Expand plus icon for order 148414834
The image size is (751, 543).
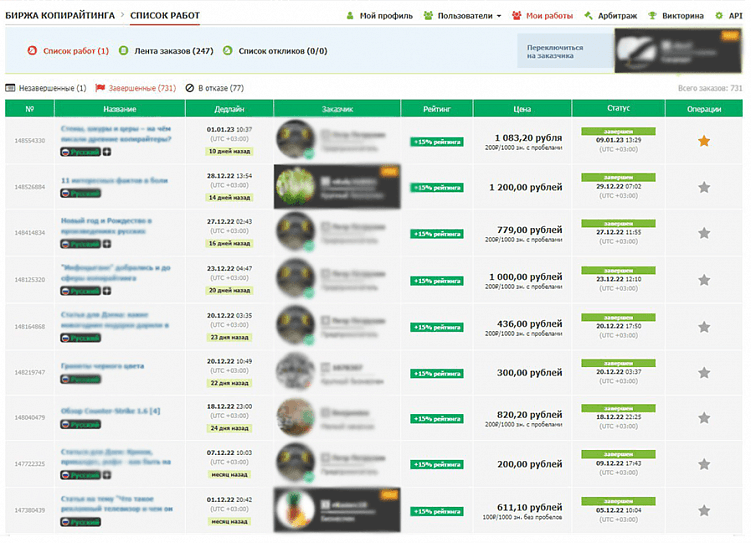pos(107,244)
